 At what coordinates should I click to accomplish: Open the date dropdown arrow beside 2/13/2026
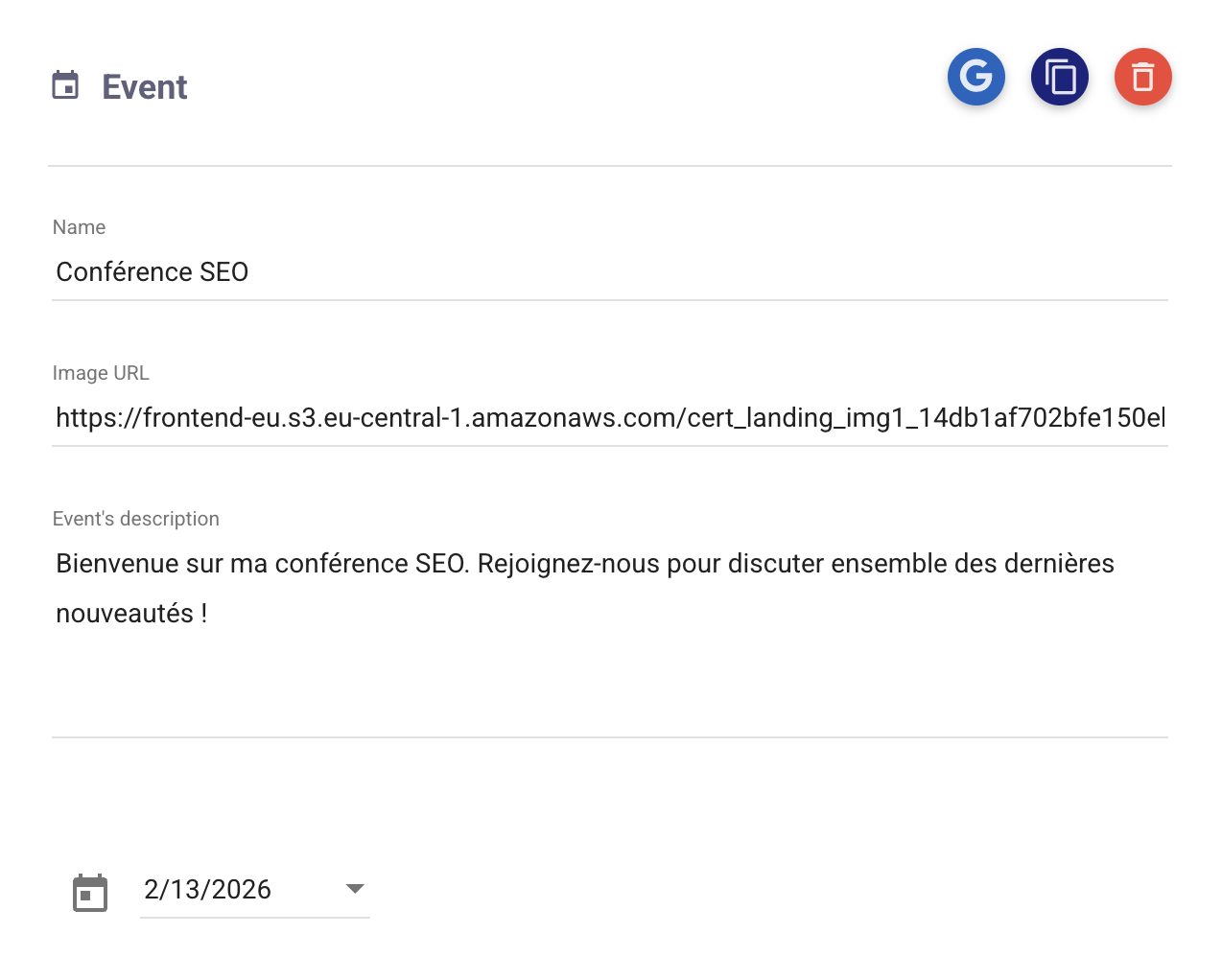point(353,890)
